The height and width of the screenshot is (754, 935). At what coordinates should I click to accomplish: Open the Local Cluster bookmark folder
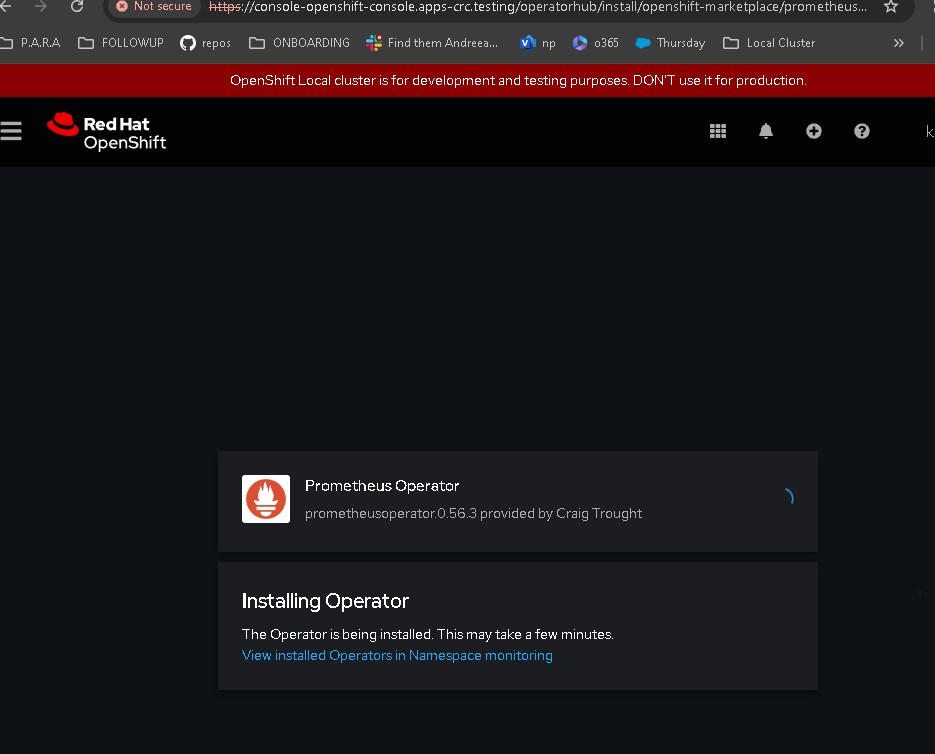[769, 43]
